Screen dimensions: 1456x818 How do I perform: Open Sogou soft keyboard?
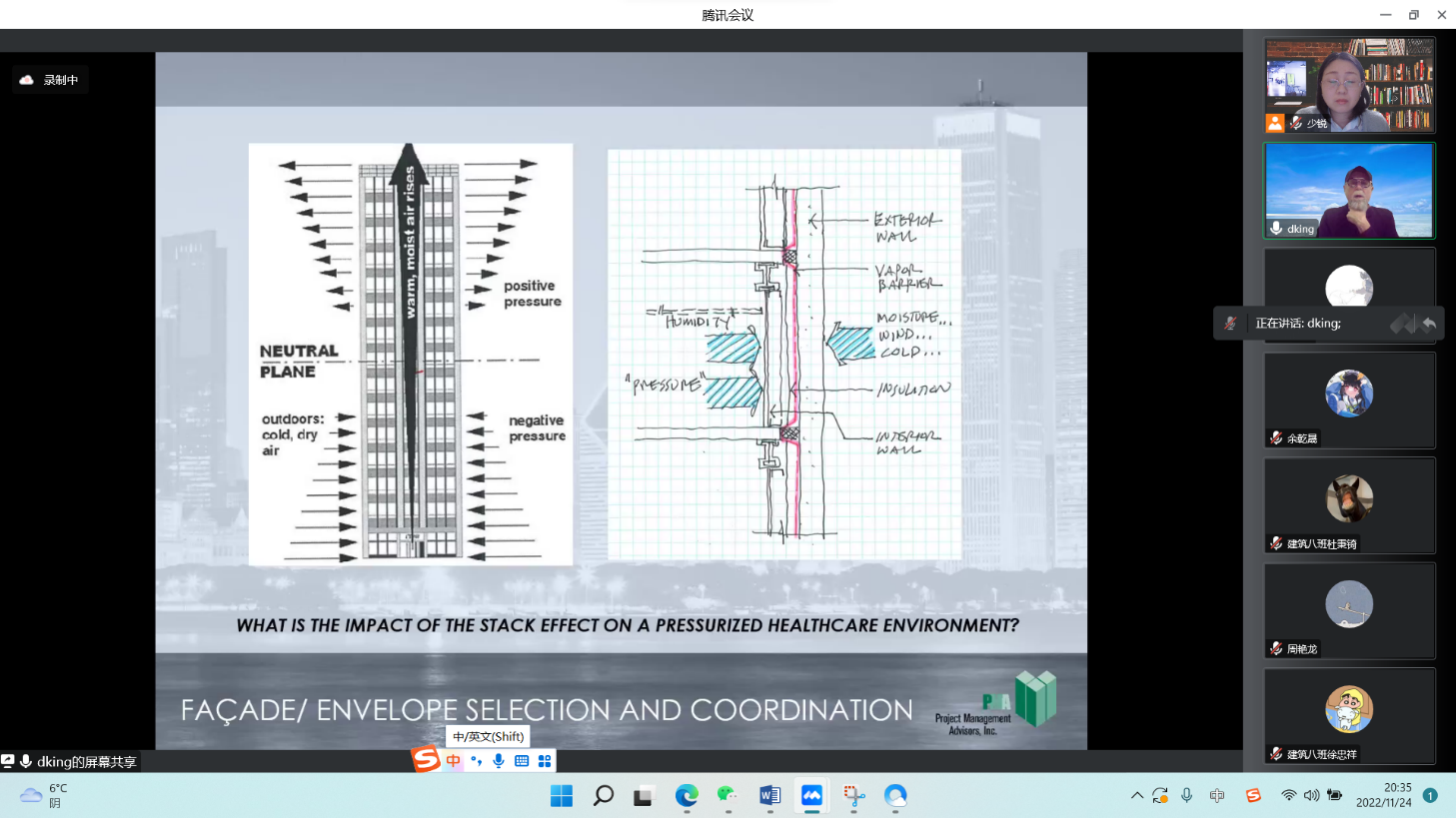tap(522, 761)
